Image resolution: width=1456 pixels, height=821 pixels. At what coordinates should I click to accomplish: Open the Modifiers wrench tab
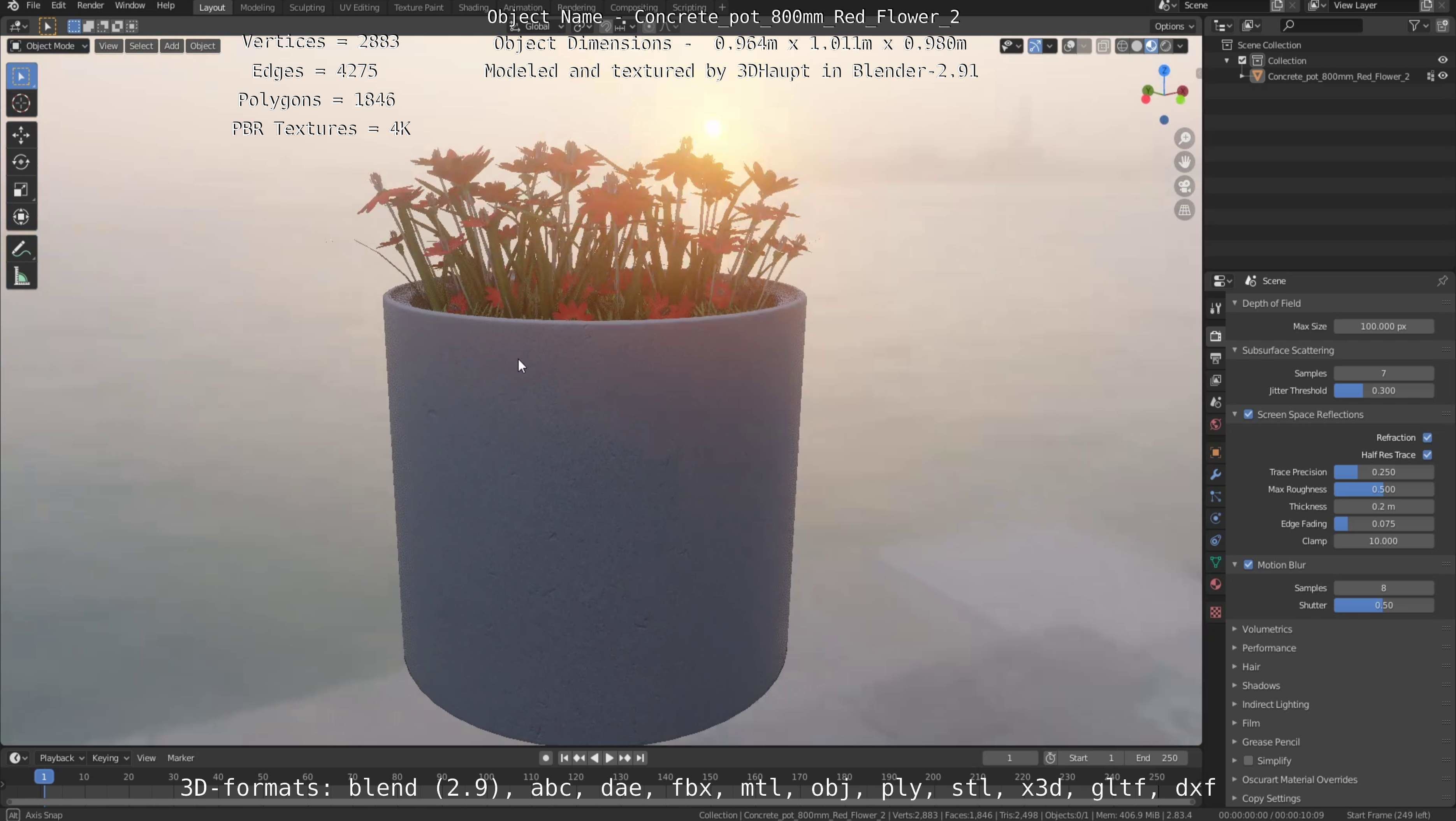tap(1215, 475)
